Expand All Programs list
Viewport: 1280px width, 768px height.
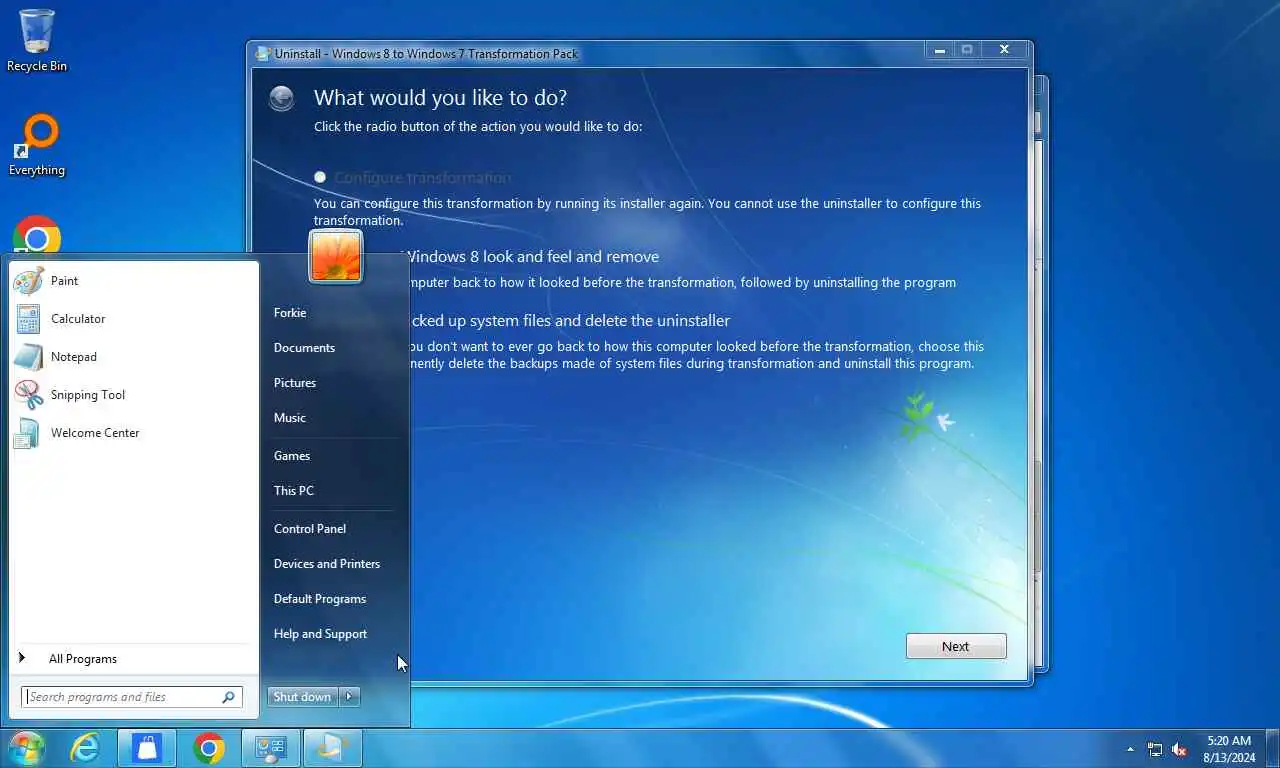point(133,659)
